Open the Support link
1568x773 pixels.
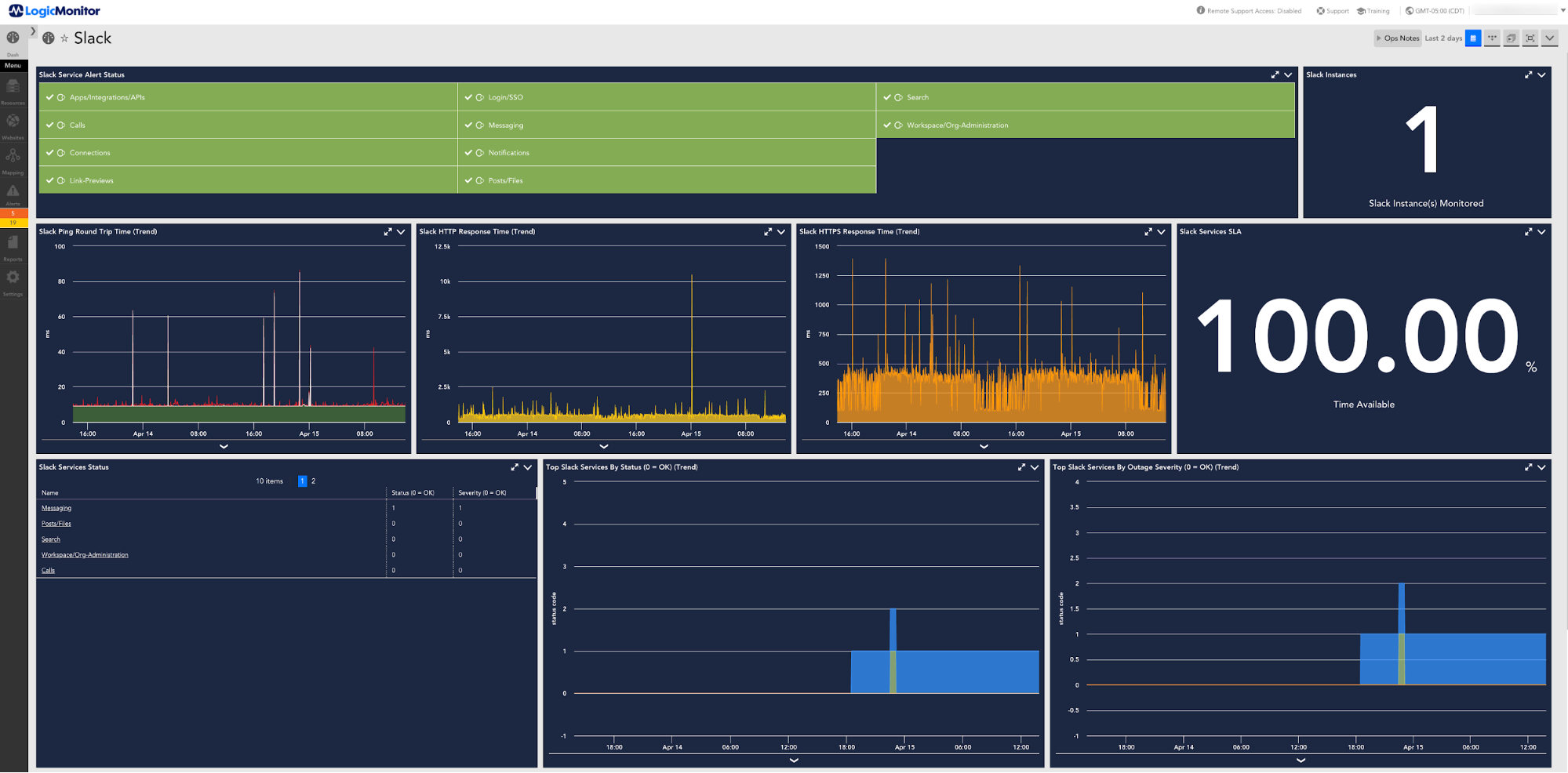[1333, 11]
